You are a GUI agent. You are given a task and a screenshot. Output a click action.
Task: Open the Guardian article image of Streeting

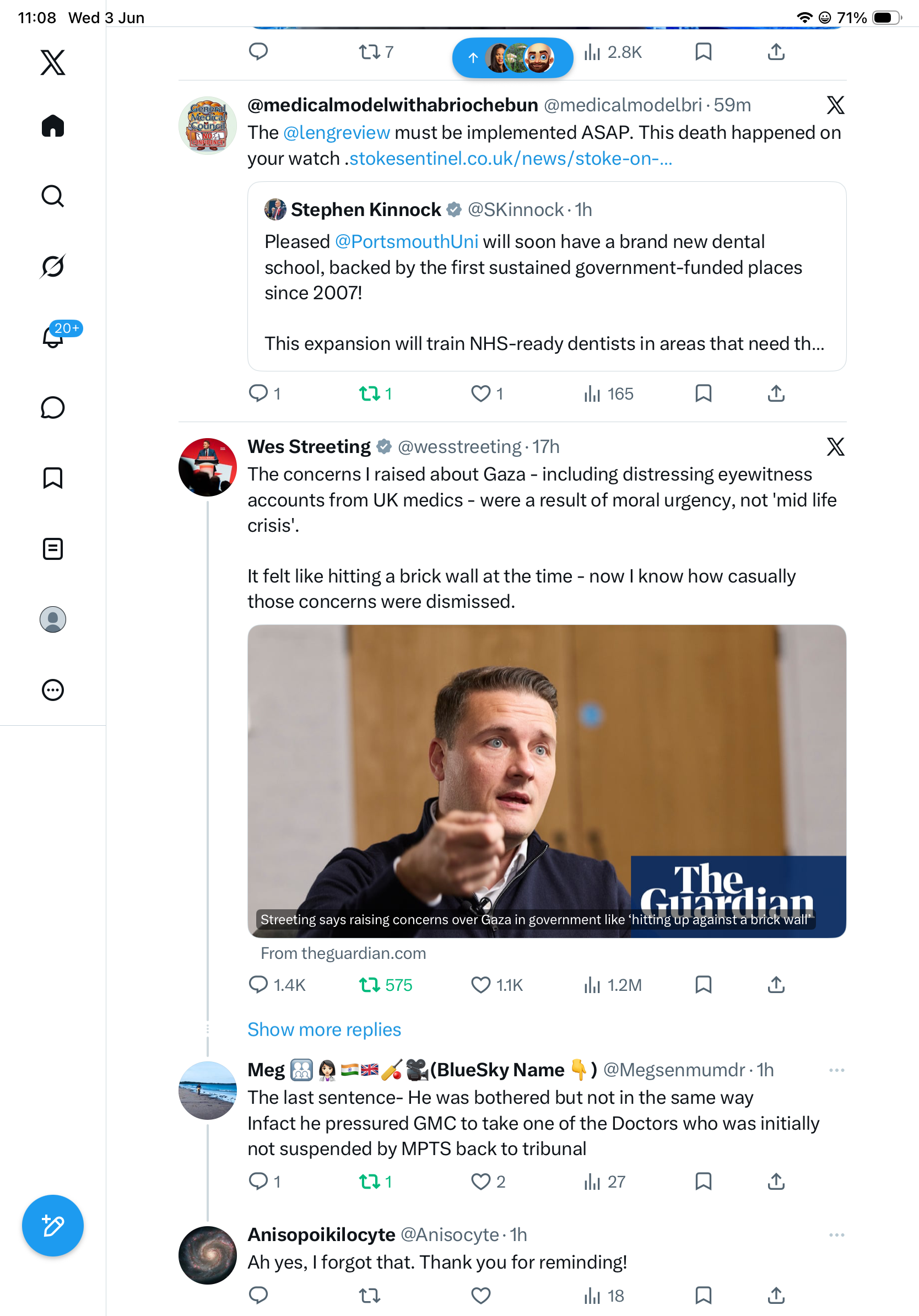(x=547, y=781)
